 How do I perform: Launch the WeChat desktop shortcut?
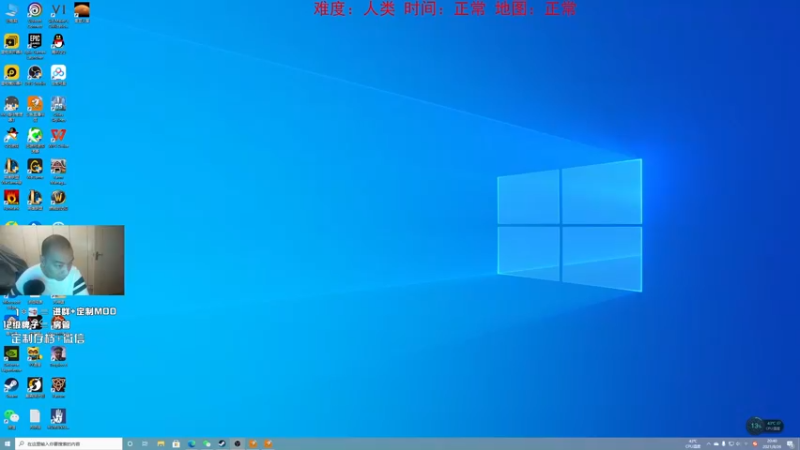tap(11, 418)
